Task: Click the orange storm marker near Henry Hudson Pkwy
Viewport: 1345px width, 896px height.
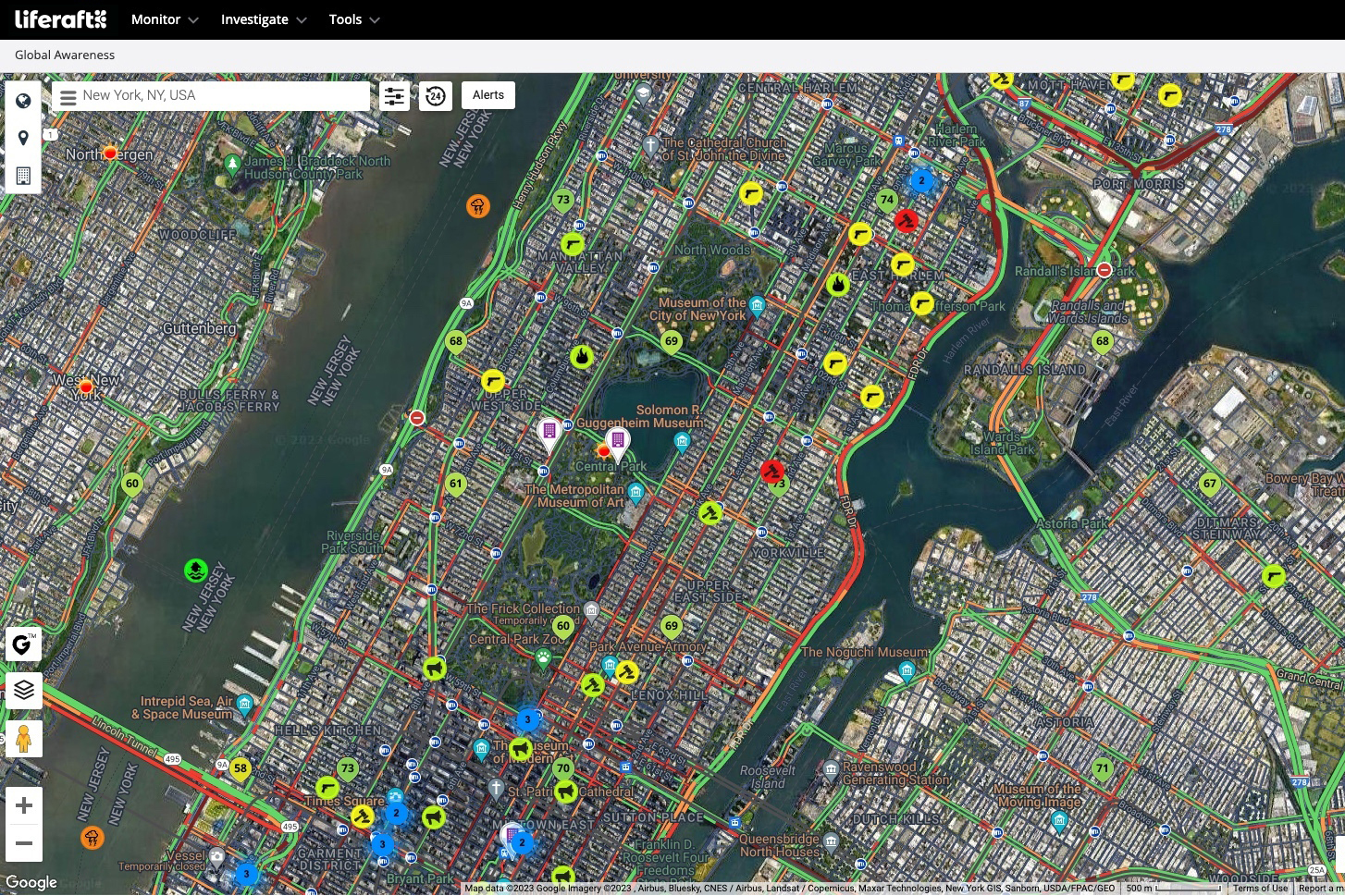Action: 477,205
